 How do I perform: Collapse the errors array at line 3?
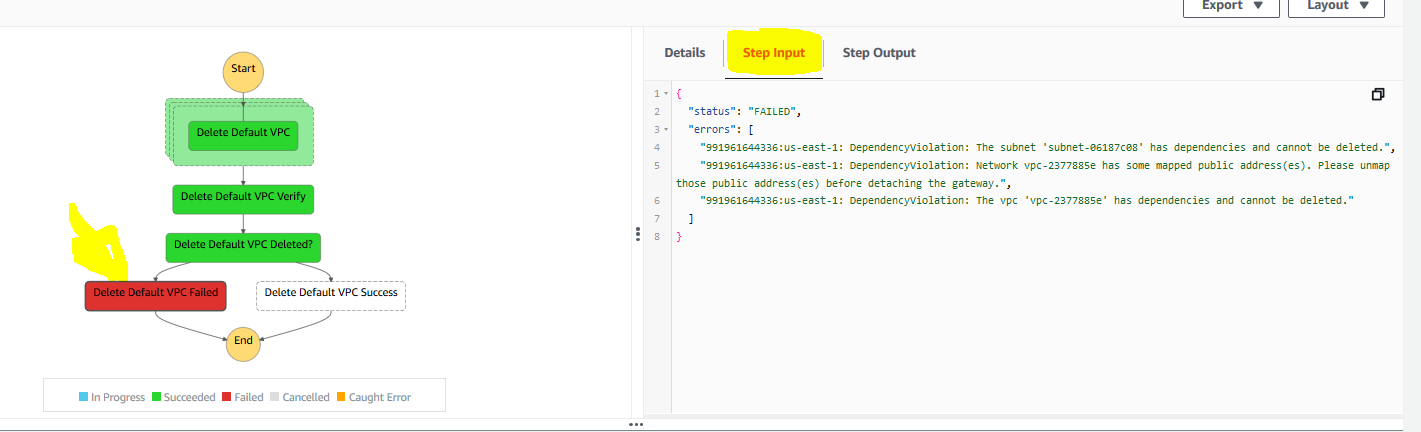[667, 130]
